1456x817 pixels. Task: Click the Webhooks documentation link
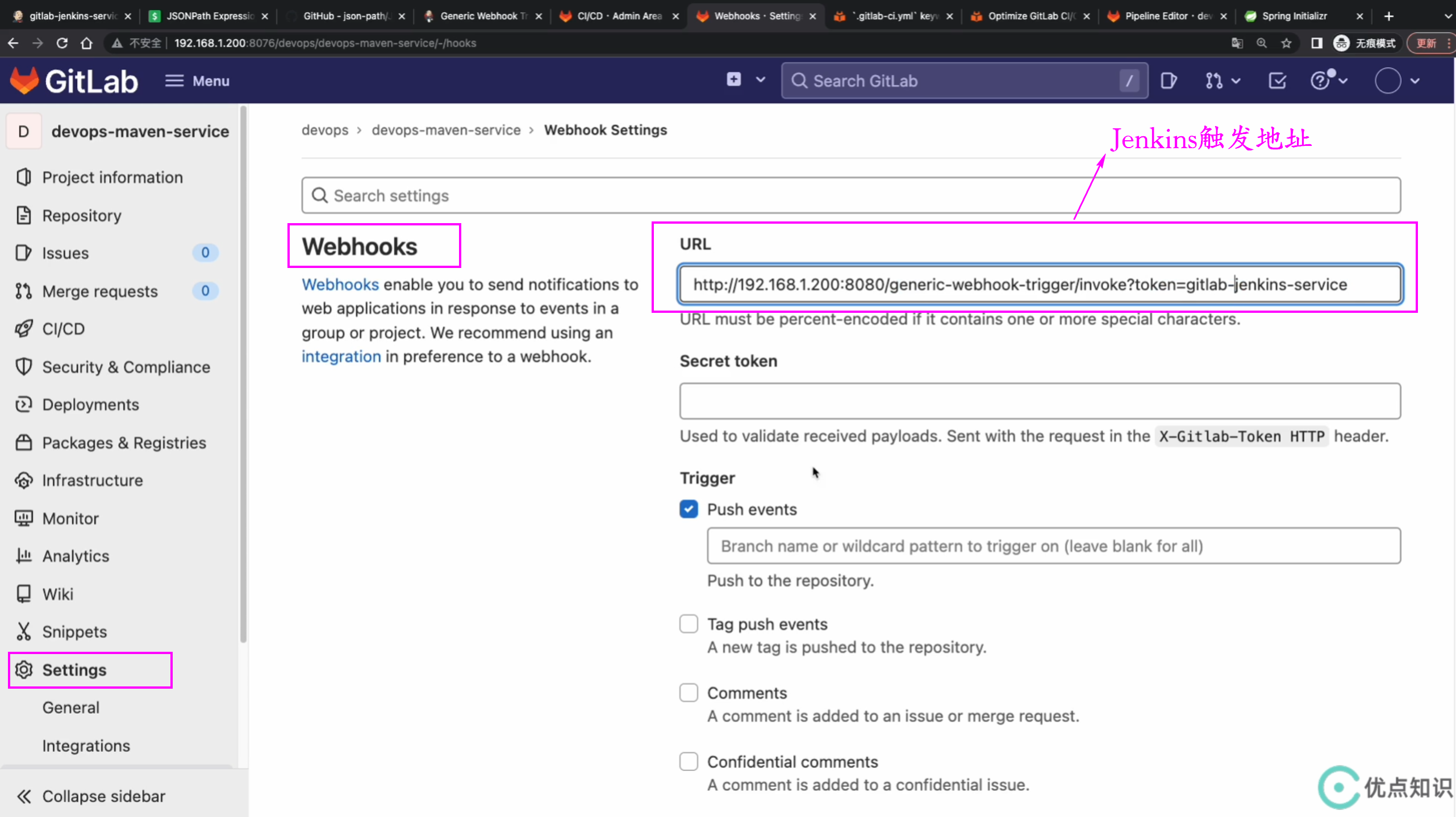pos(340,284)
